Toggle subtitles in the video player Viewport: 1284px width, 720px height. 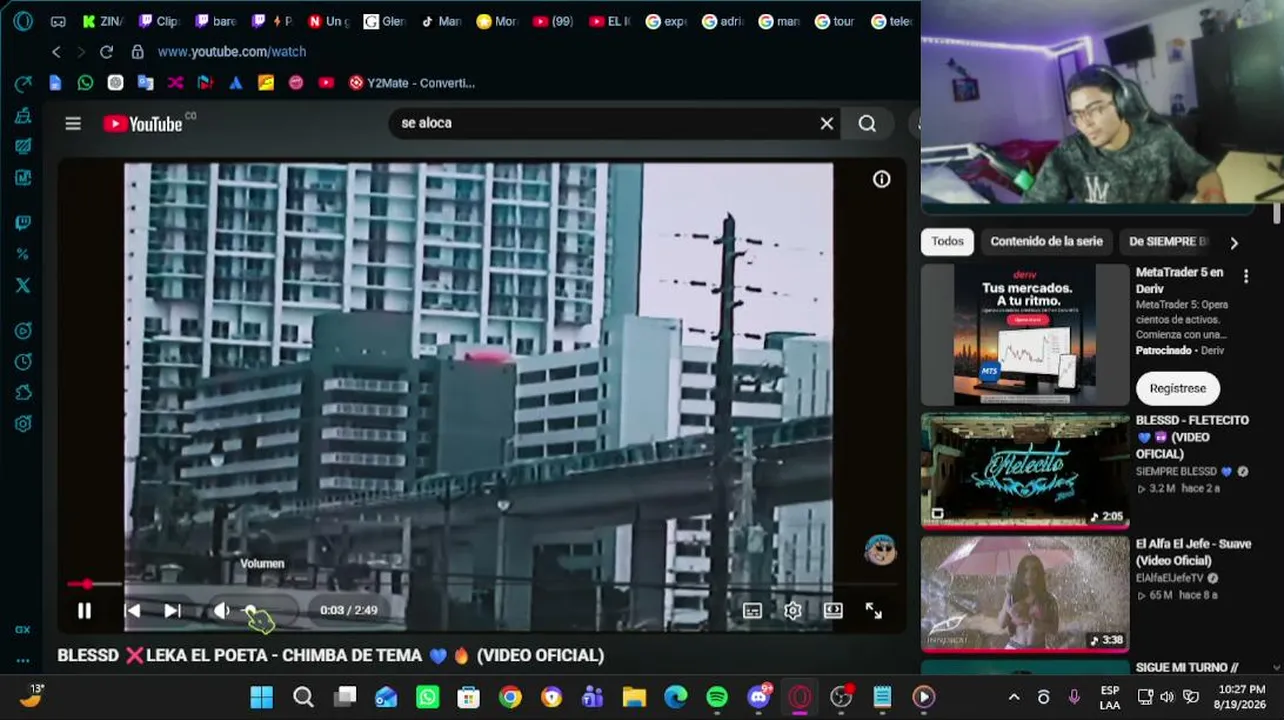click(x=752, y=611)
